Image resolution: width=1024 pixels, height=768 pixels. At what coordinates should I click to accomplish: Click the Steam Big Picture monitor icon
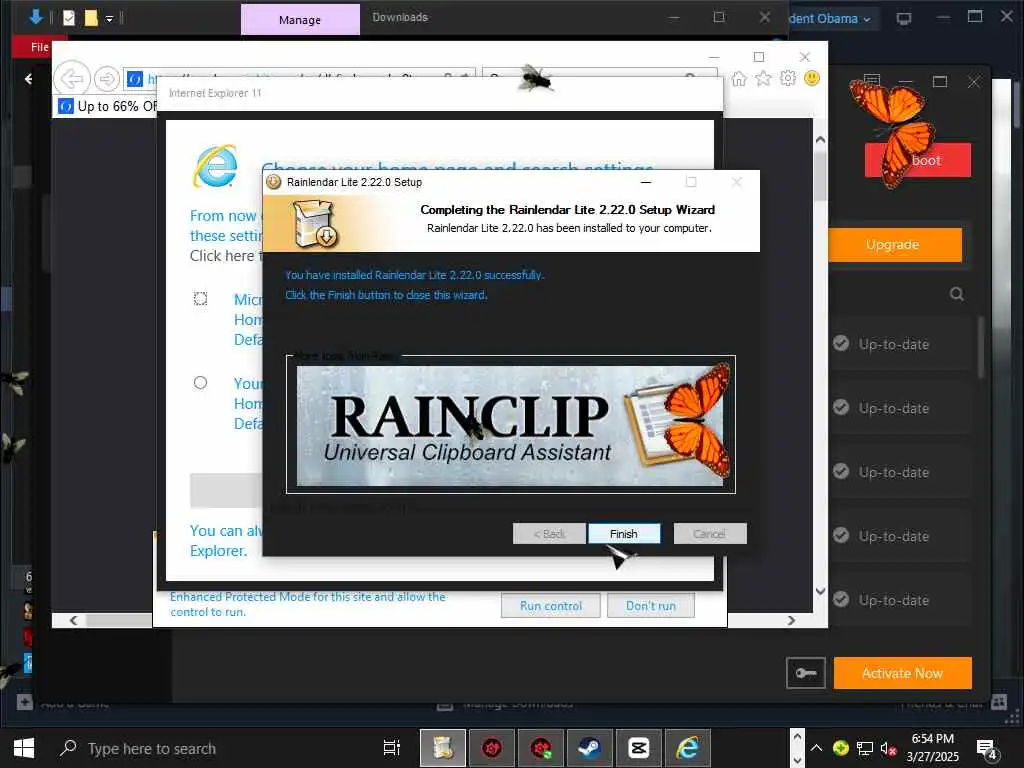point(904,18)
